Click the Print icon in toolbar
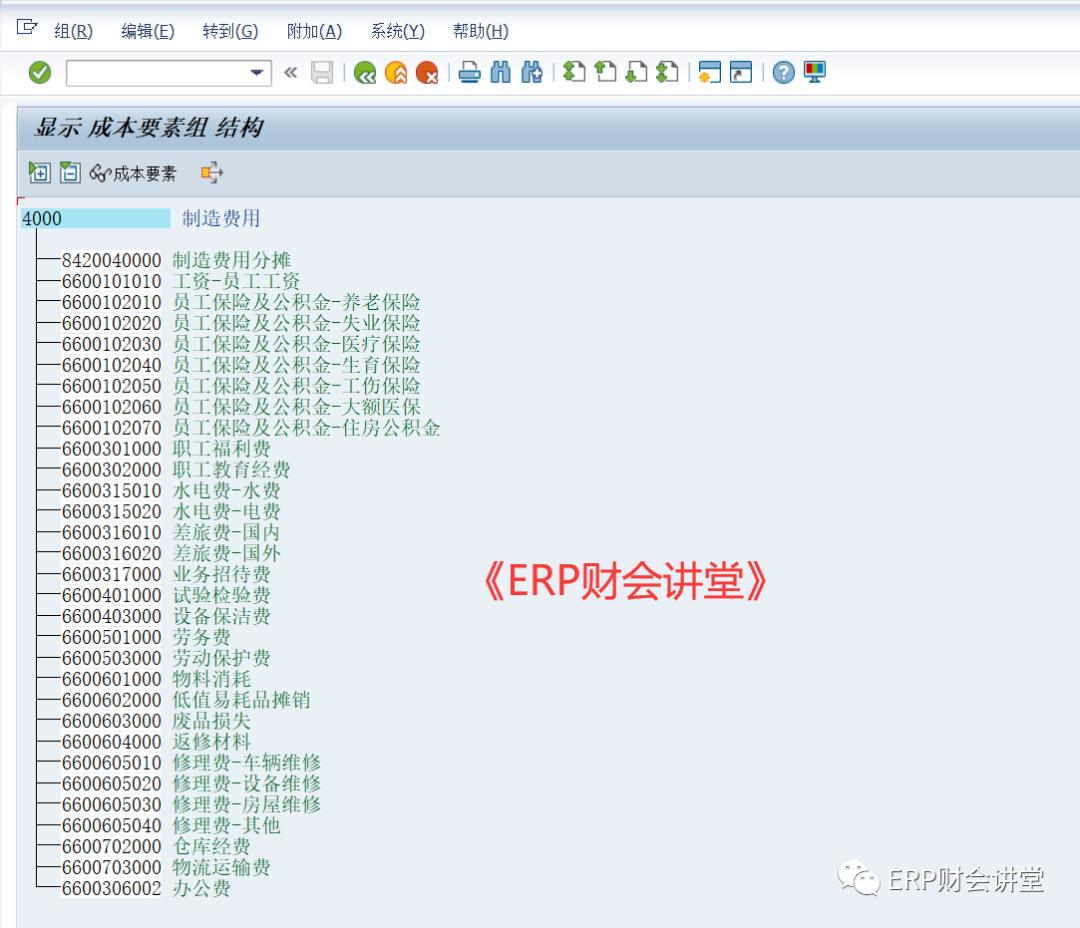 click(470, 73)
